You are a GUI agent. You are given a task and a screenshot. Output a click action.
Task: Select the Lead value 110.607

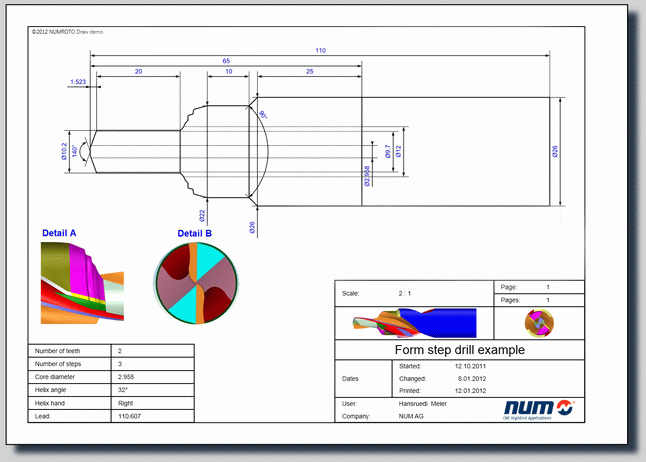tap(130, 416)
